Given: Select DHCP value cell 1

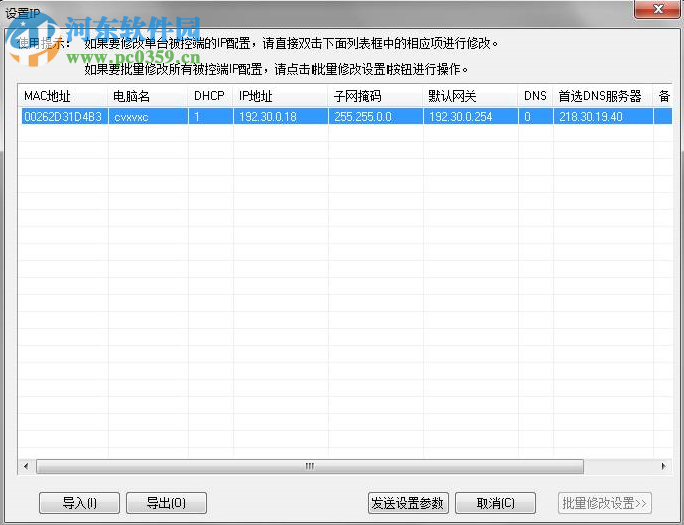Looking at the screenshot, I should coord(211,116).
